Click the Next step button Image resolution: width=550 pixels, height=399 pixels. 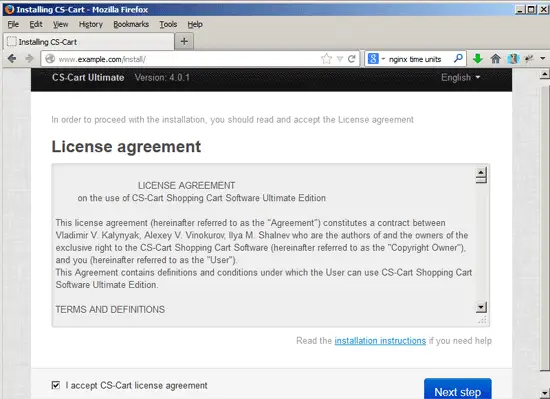click(x=458, y=389)
